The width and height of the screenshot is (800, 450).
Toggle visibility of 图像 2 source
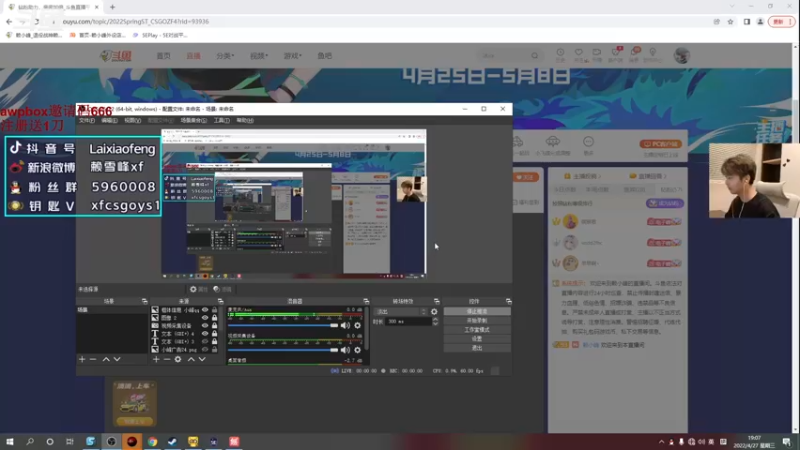[x=205, y=317]
